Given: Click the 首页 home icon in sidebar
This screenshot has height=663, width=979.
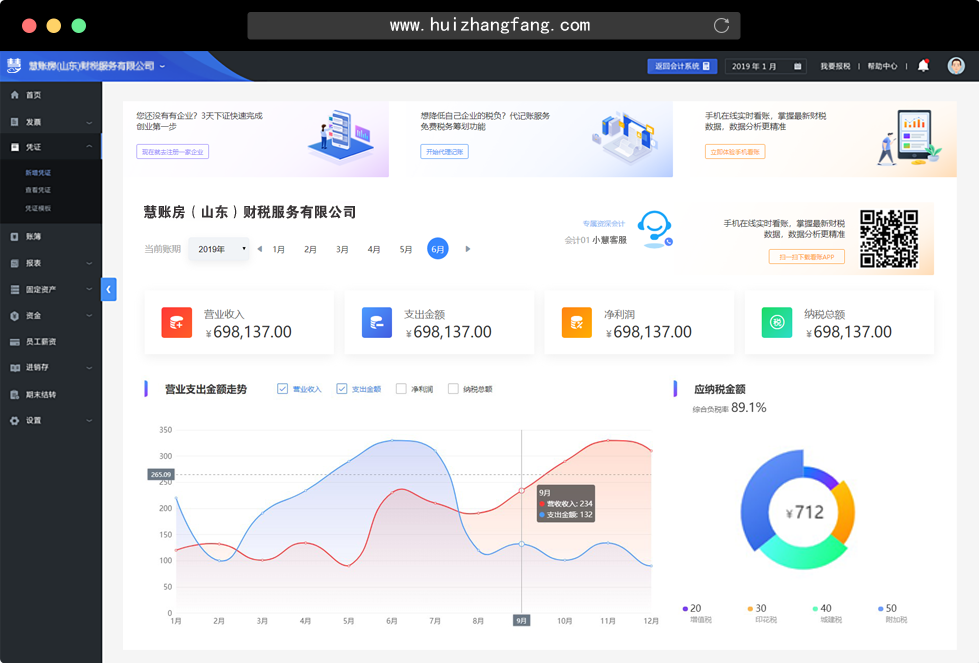Looking at the screenshot, I should [14, 95].
